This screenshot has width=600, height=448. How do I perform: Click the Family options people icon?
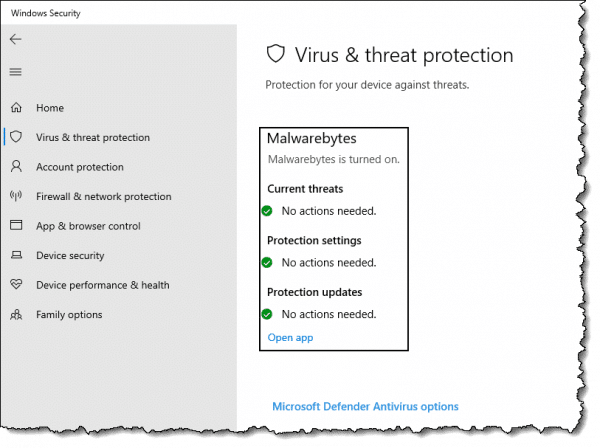(x=16, y=314)
